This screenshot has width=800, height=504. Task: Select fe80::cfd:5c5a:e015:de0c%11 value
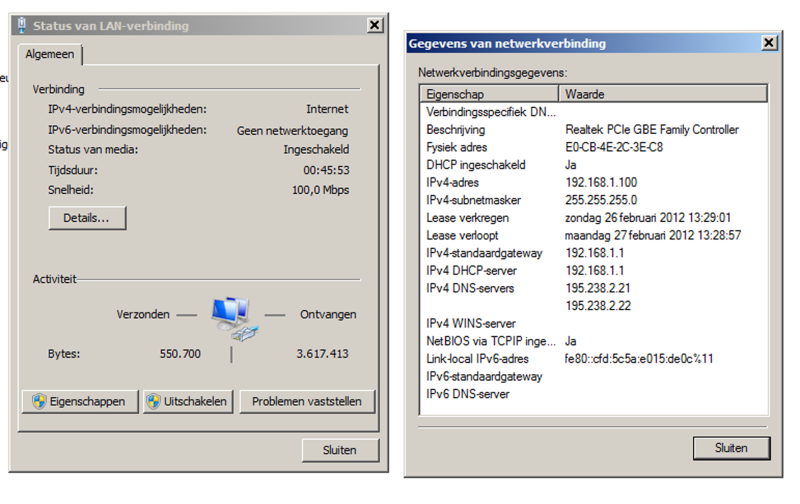[x=639, y=359]
